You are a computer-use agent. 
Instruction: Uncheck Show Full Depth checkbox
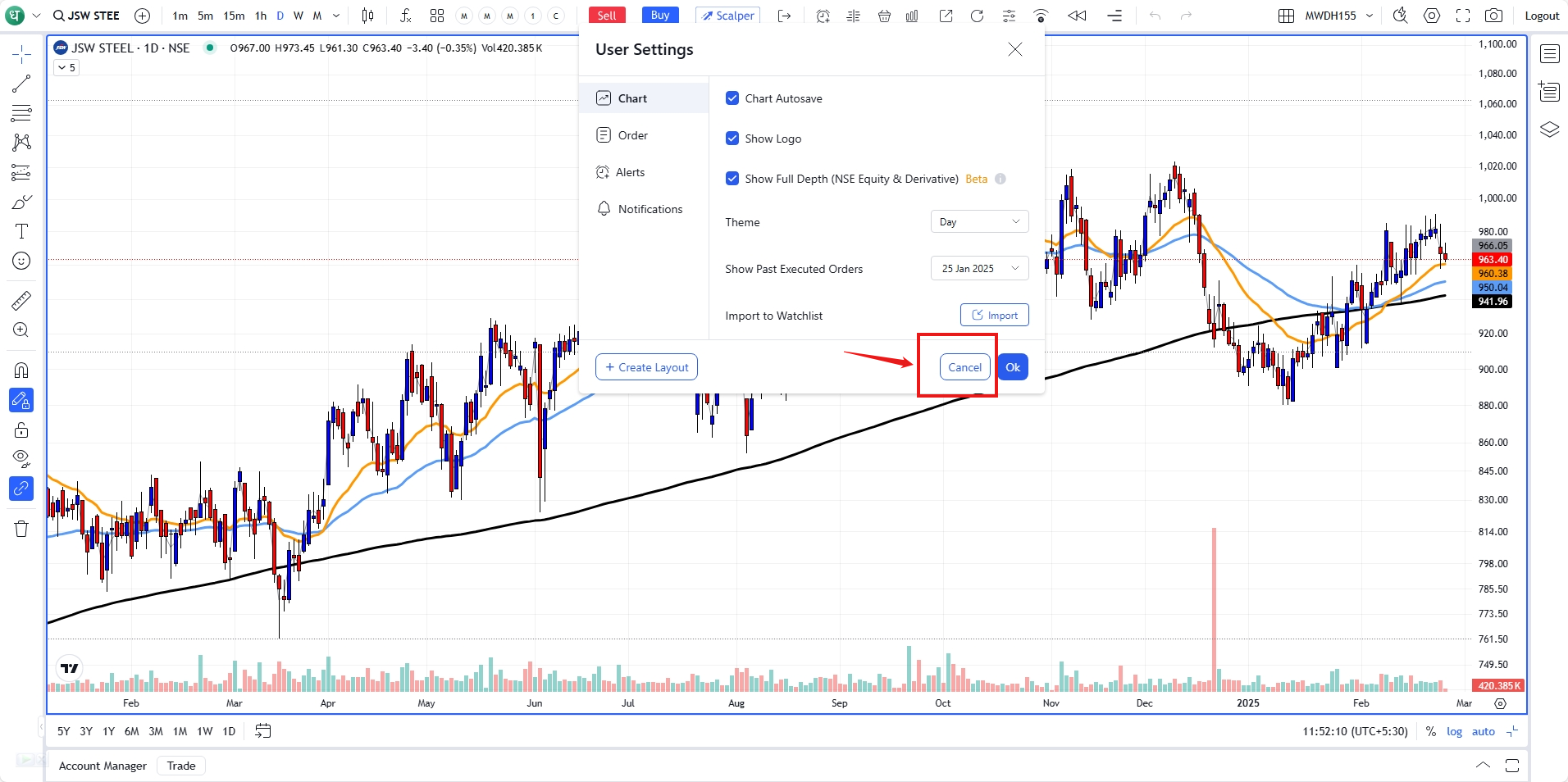coord(732,179)
